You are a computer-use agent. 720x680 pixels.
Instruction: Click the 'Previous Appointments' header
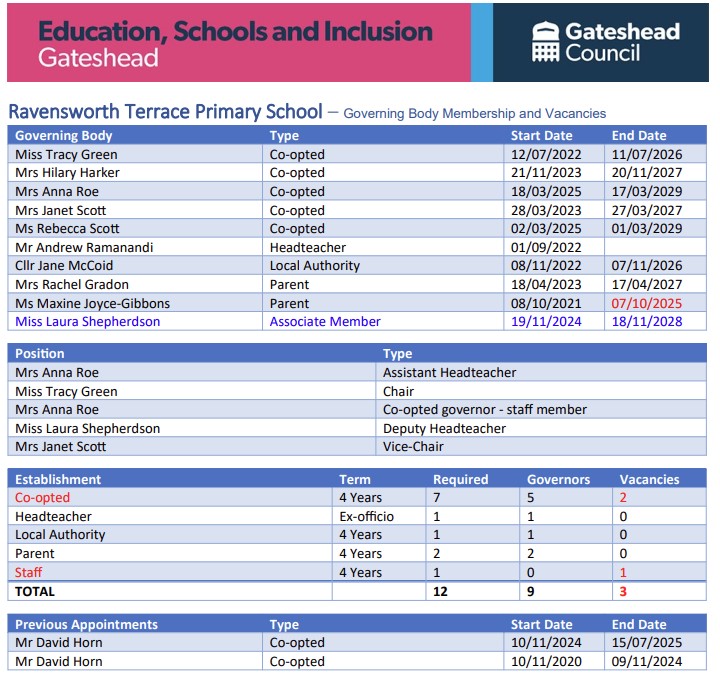[x=86, y=624]
